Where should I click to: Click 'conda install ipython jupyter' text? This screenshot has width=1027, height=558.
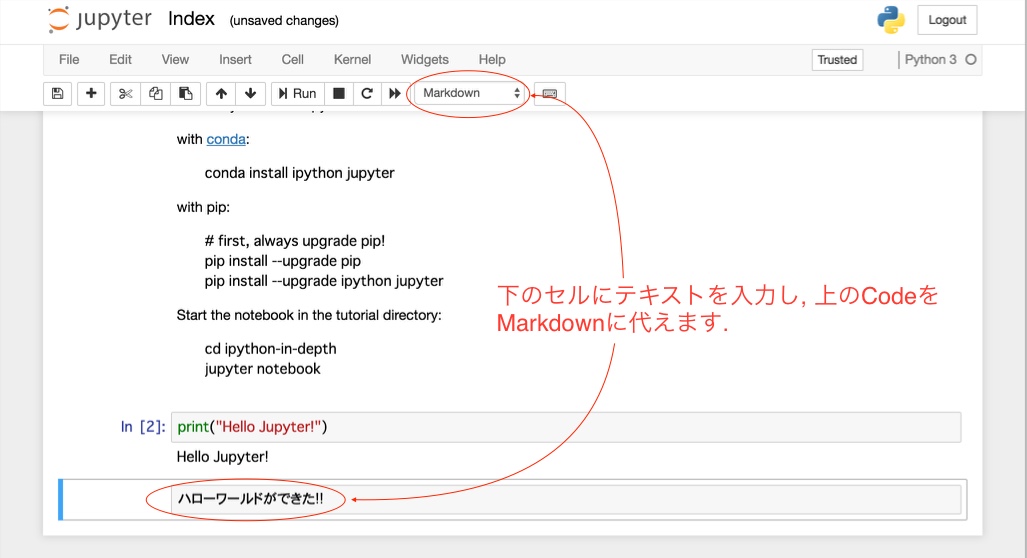(299, 173)
